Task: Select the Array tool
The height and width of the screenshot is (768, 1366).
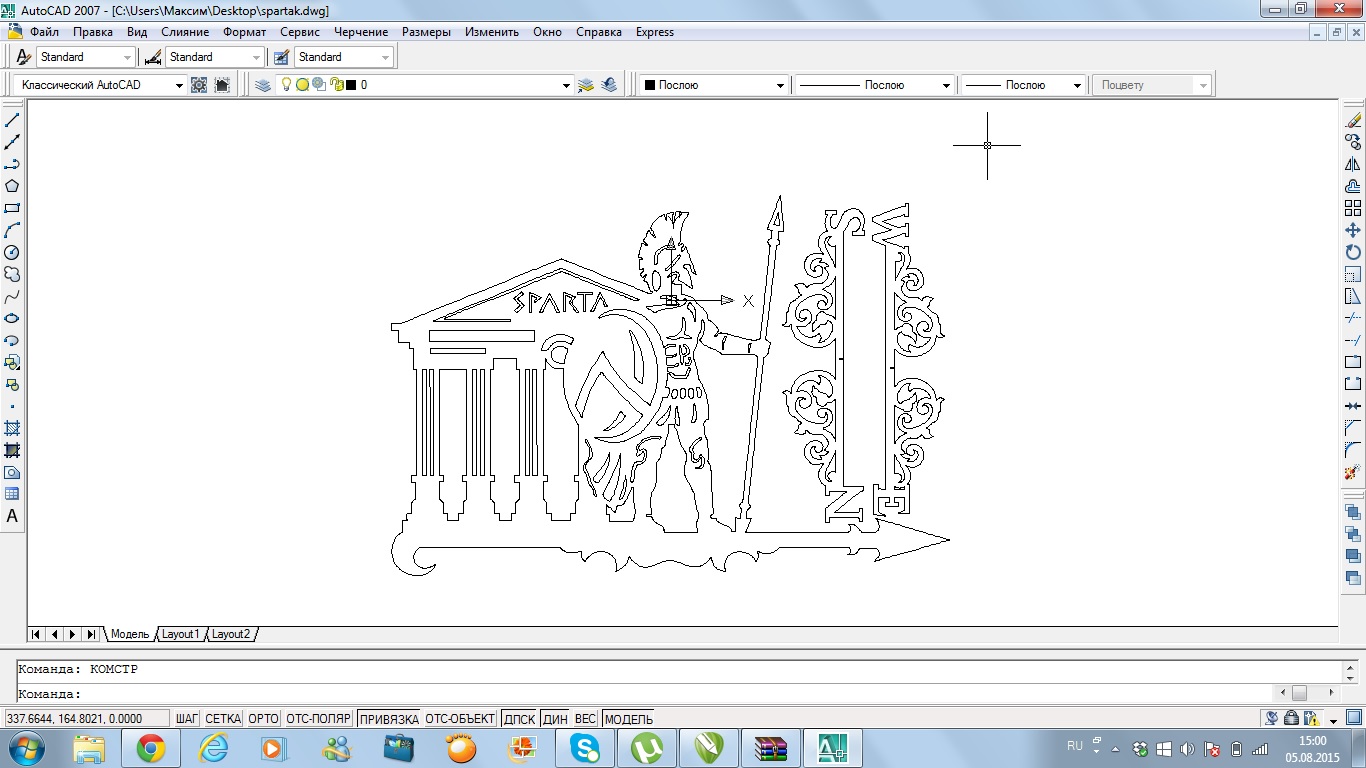Action: point(1353,208)
